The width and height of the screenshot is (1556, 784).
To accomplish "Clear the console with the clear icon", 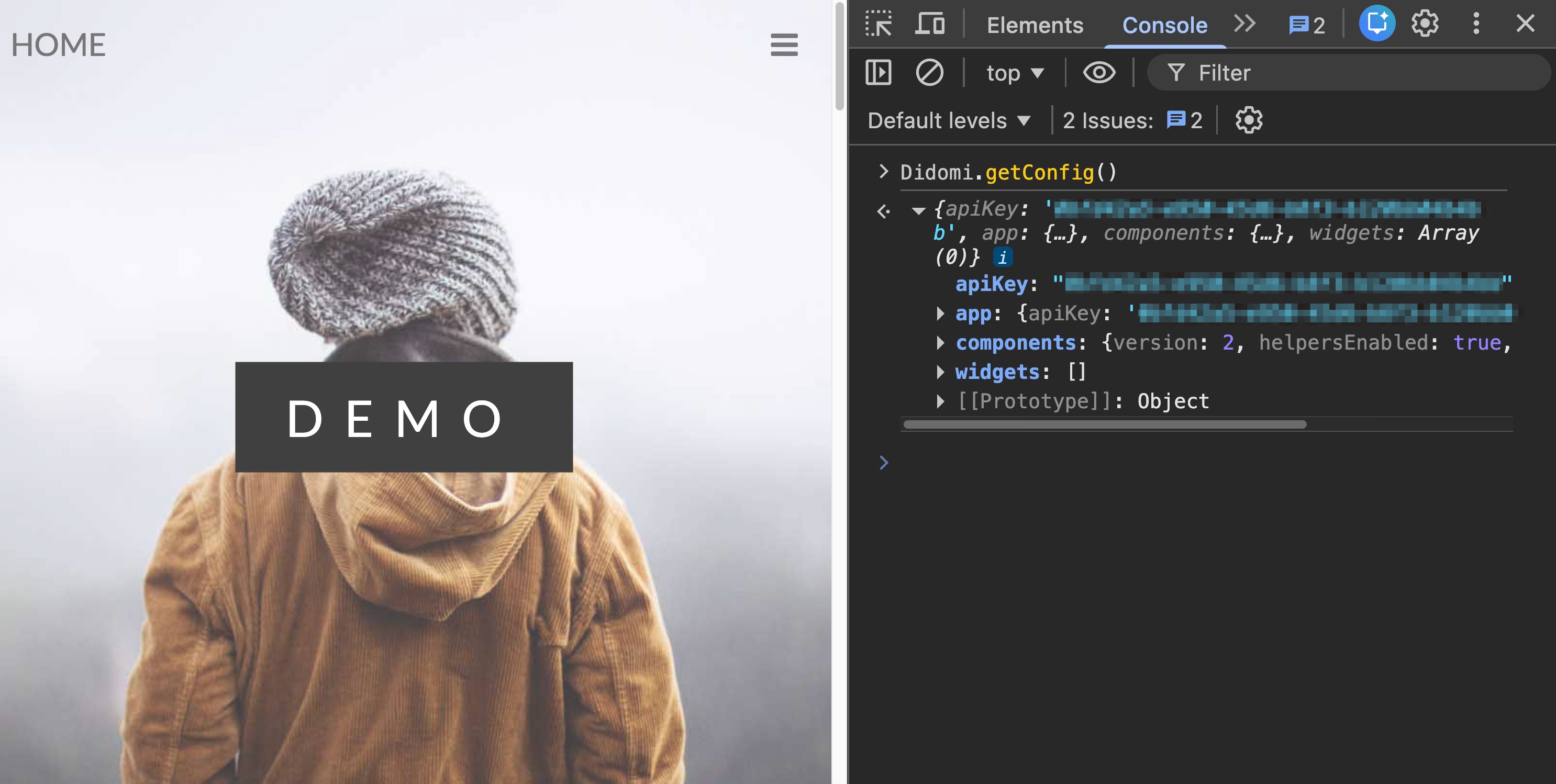I will point(929,72).
